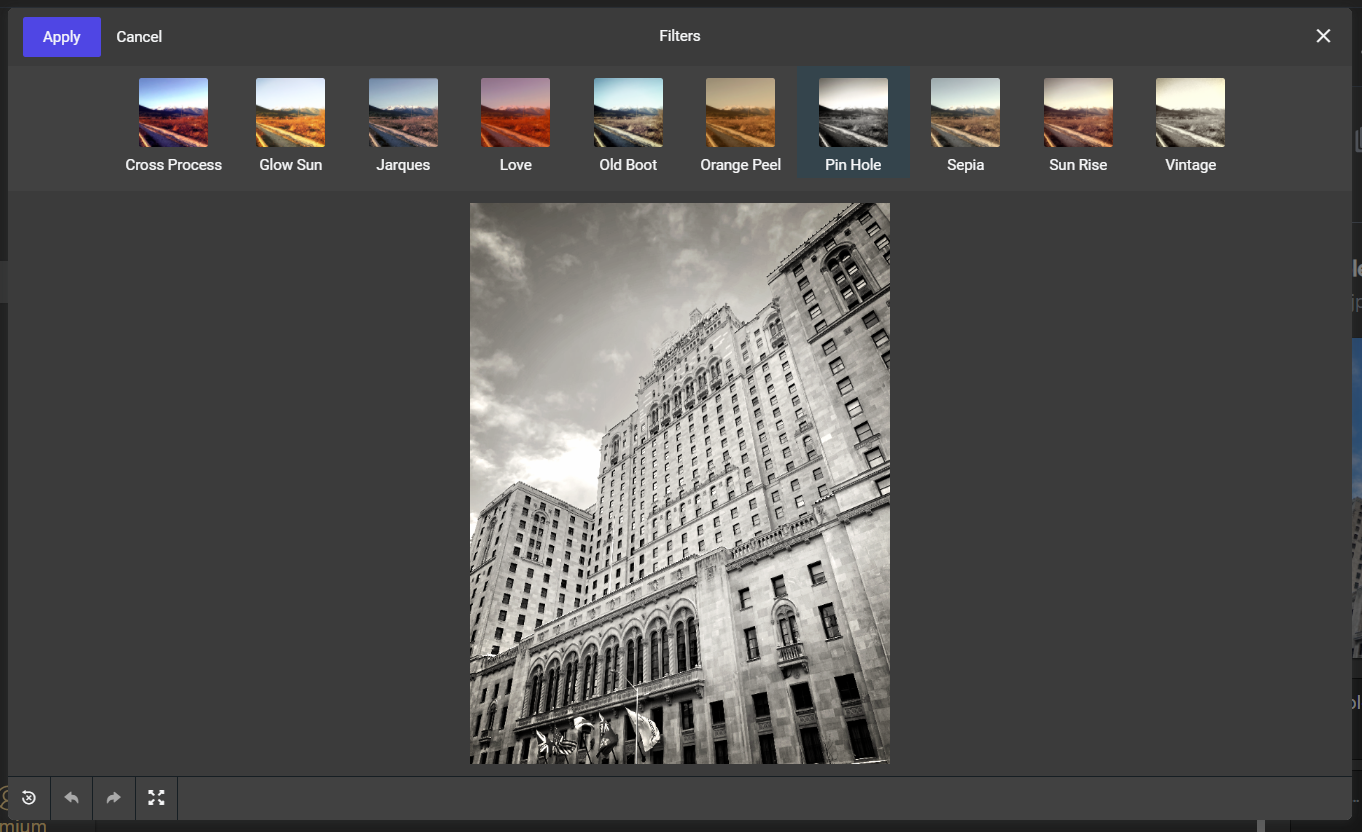Select the Old Boot filter
Viewport: 1362px width, 832px height.
click(628, 125)
